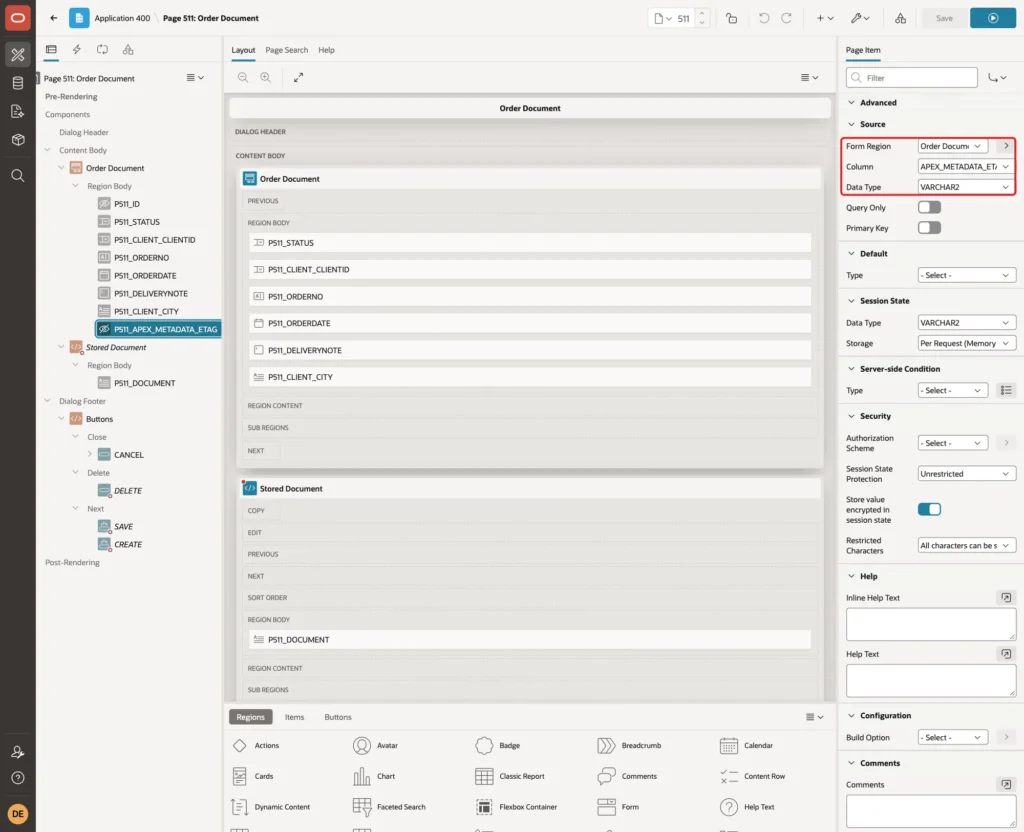This screenshot has width=1024, height=832.
Task: Zoom in the layout view
Action: click(265, 77)
